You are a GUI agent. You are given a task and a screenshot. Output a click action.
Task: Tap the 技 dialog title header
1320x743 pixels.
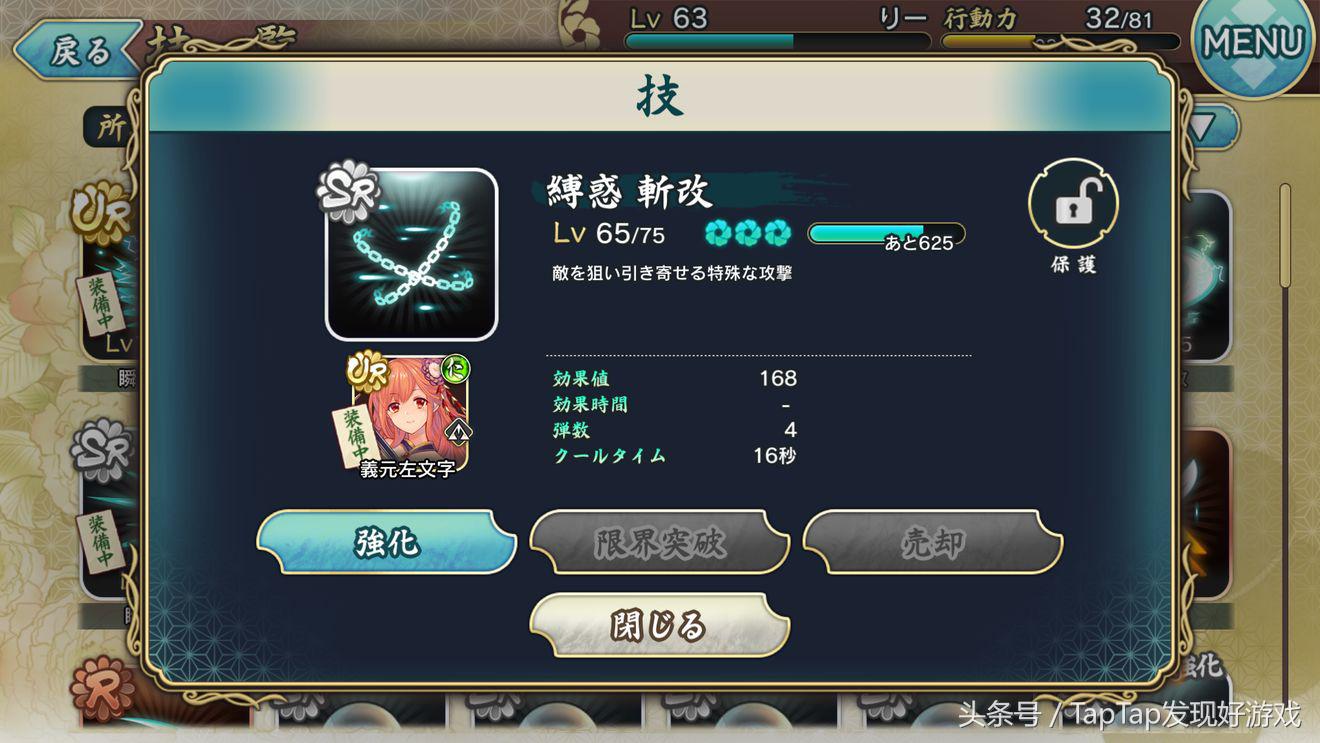(x=660, y=97)
